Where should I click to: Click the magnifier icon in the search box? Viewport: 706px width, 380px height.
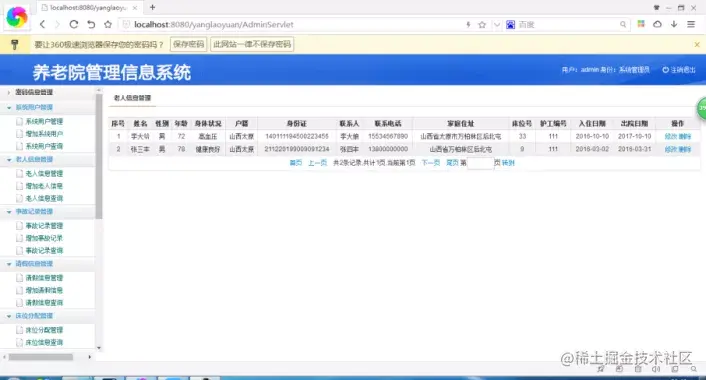point(623,25)
